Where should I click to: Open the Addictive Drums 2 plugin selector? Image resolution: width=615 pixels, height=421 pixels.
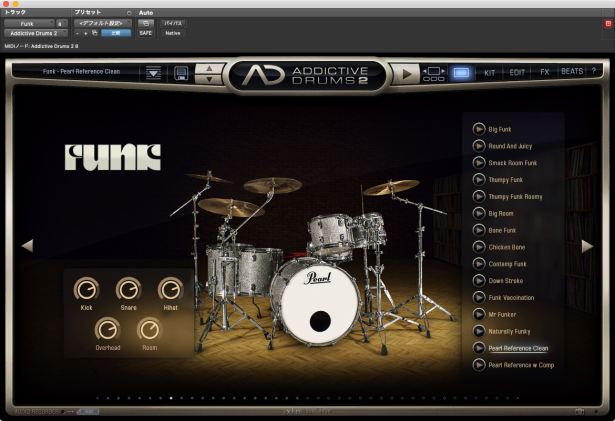33,33
